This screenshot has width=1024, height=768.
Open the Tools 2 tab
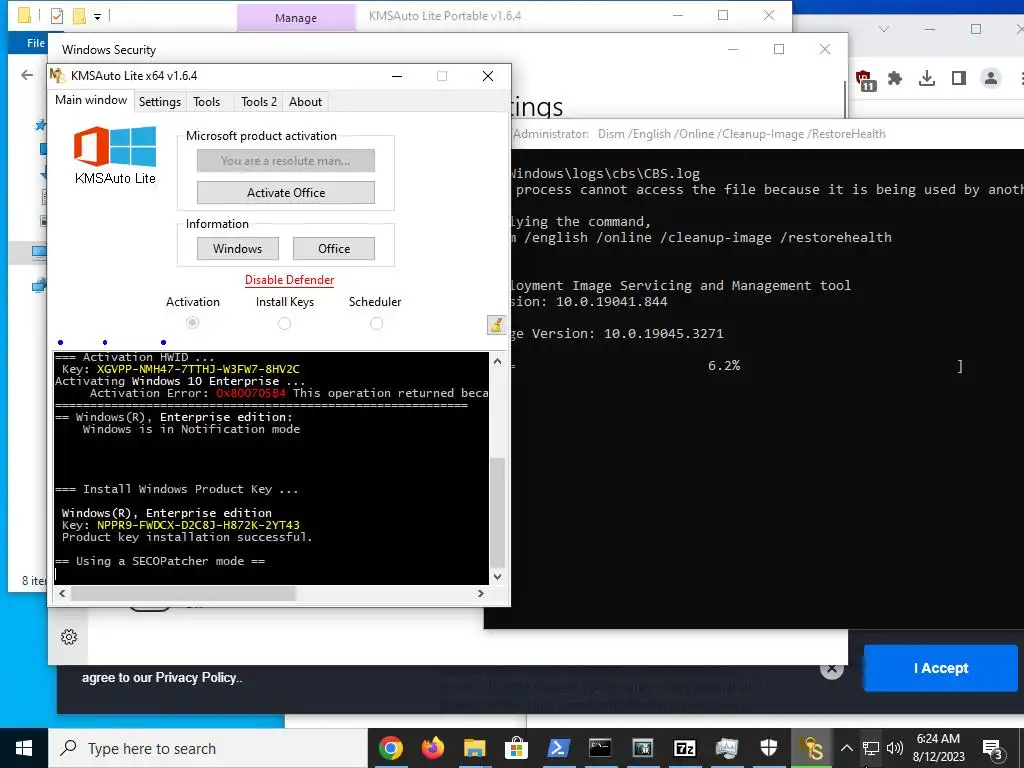click(x=259, y=102)
